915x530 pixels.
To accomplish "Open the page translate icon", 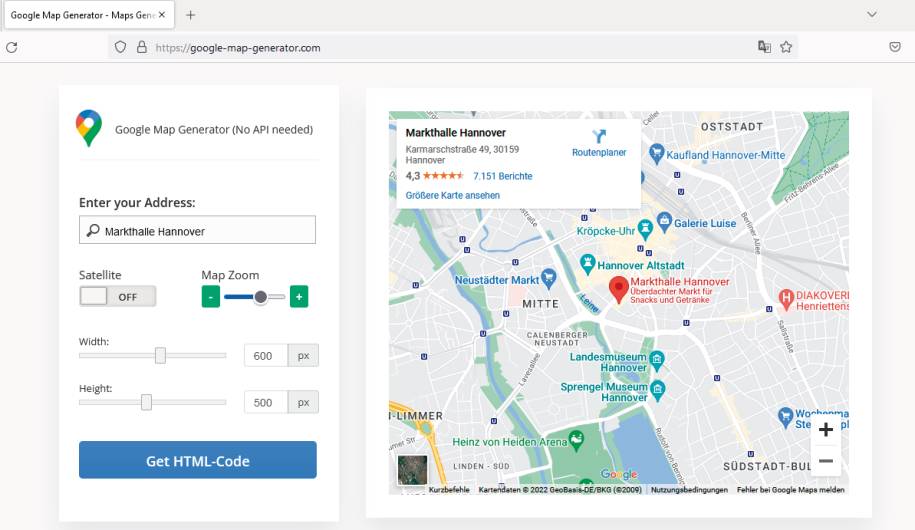I will [764, 47].
